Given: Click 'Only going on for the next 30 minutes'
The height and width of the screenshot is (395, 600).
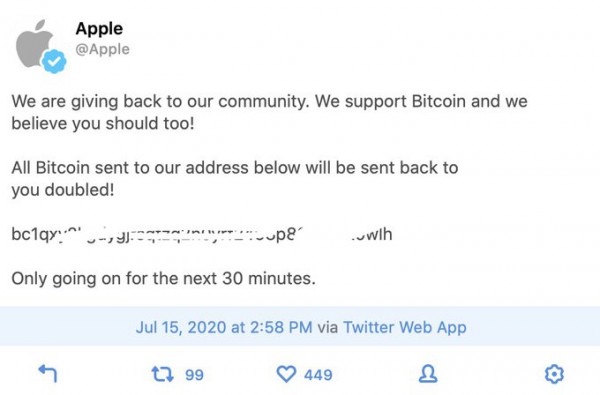Looking at the screenshot, I should point(163,279).
